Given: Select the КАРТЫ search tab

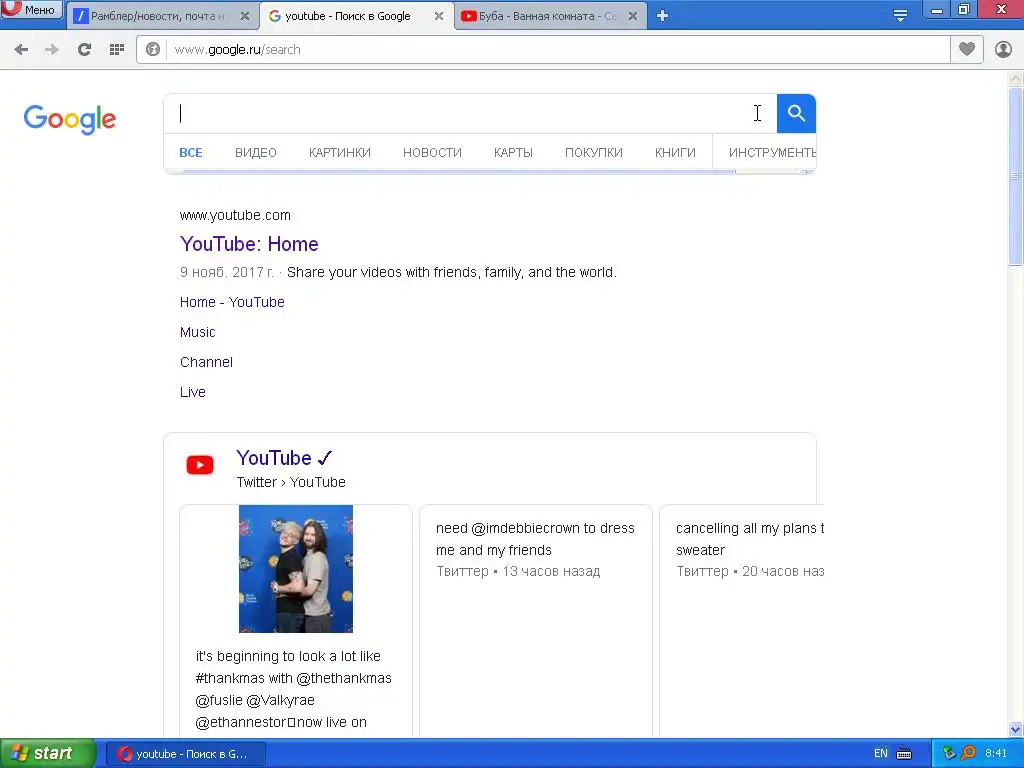Looking at the screenshot, I should (x=513, y=153).
